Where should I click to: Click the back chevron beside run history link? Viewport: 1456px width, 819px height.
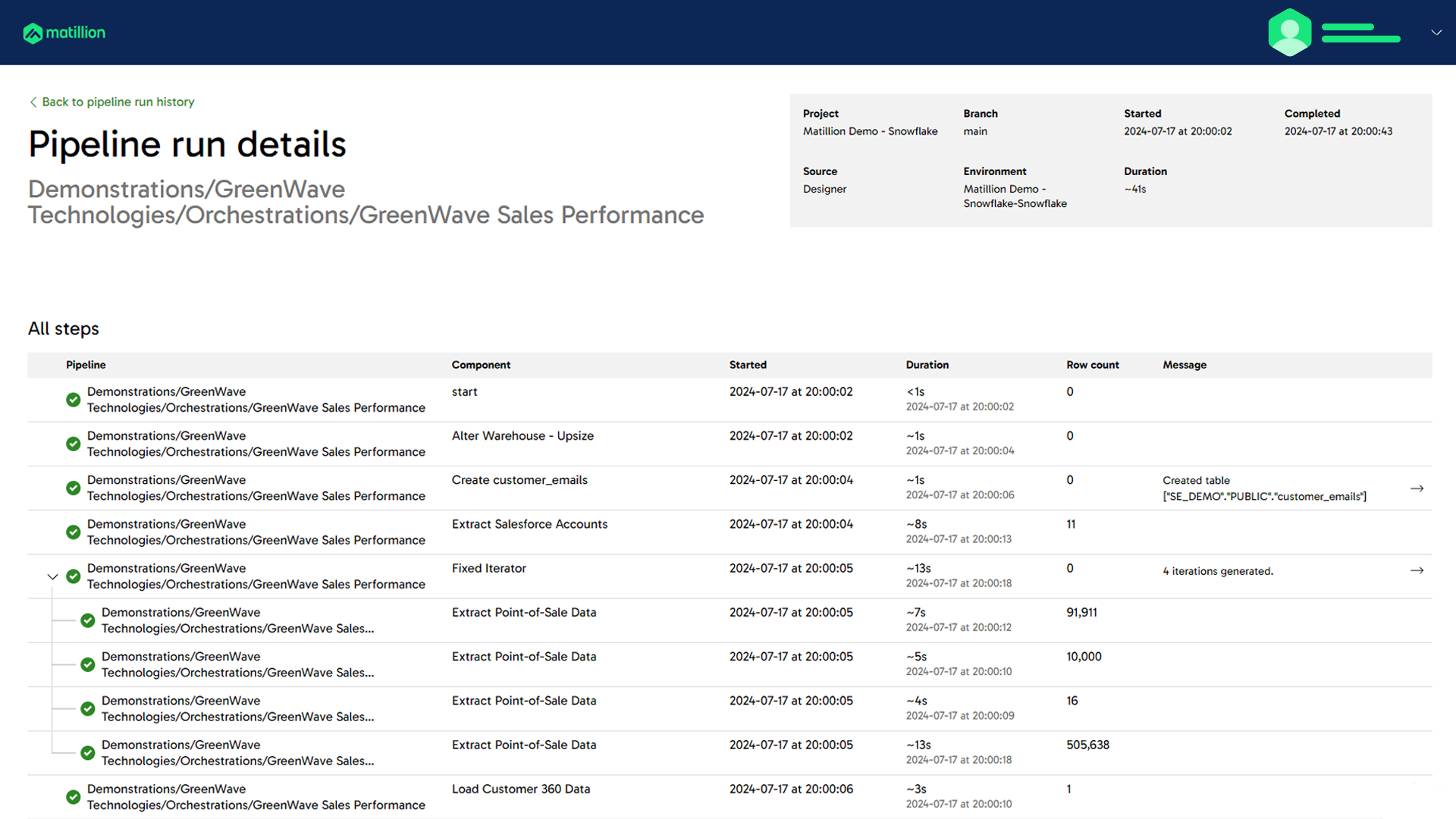click(33, 102)
